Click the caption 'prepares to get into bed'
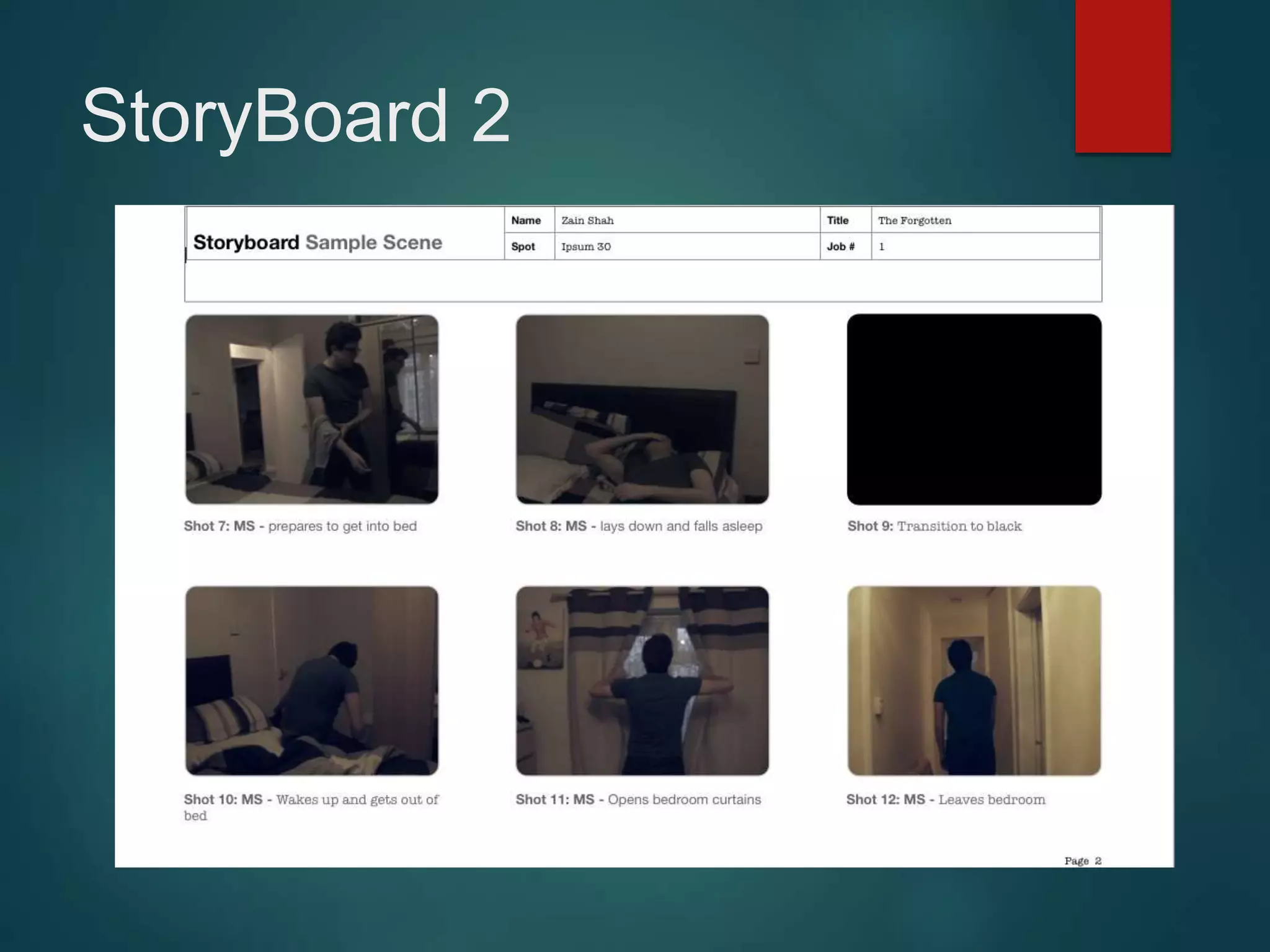This screenshot has width=1270, height=952. 342,526
